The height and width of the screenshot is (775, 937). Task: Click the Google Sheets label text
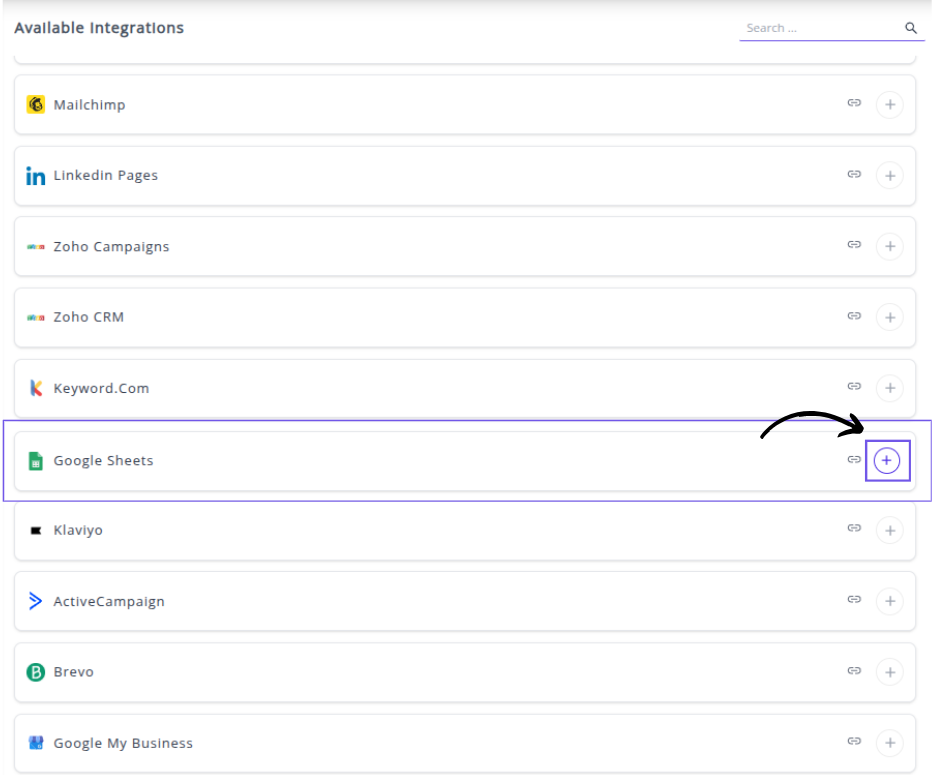coord(103,461)
